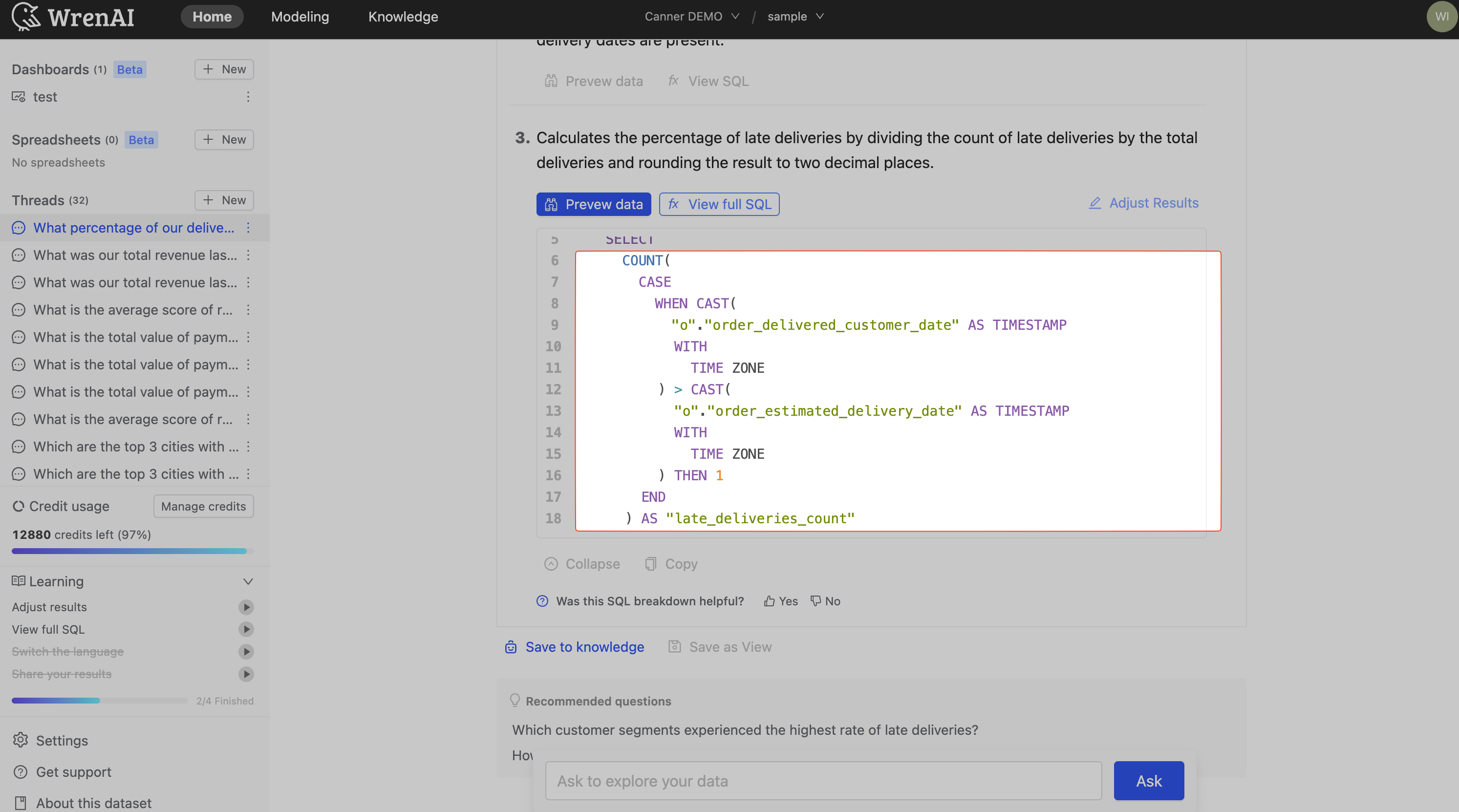Vote No thumbs down on SQL breakdown
Image resolution: width=1459 pixels, height=812 pixels.
coord(825,601)
